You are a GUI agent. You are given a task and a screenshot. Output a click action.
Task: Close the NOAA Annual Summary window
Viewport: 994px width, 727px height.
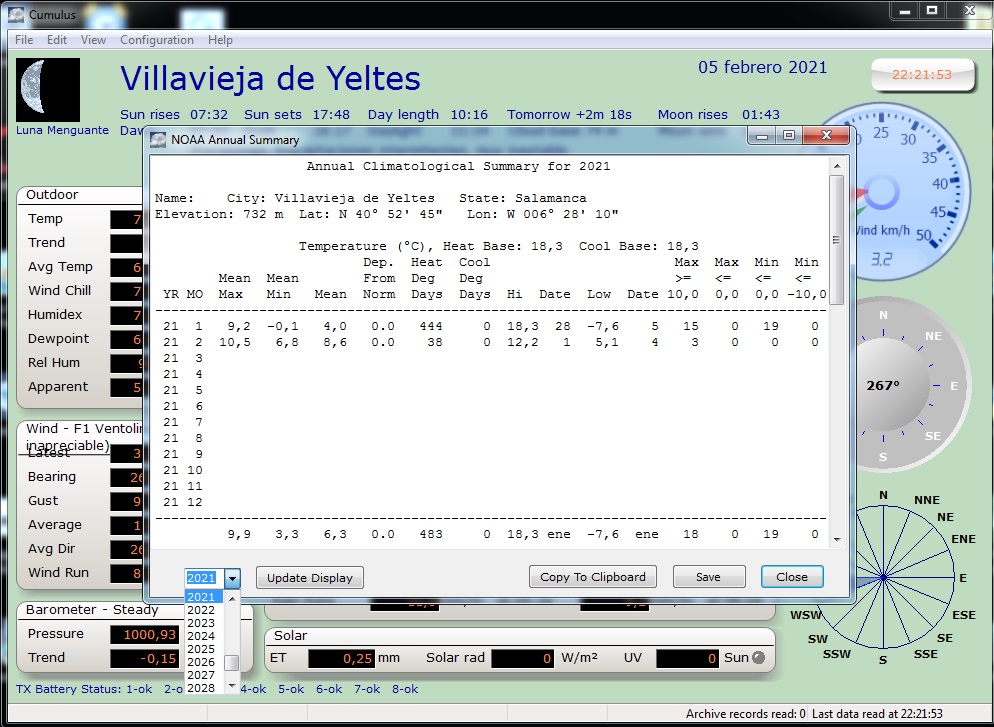pos(826,135)
